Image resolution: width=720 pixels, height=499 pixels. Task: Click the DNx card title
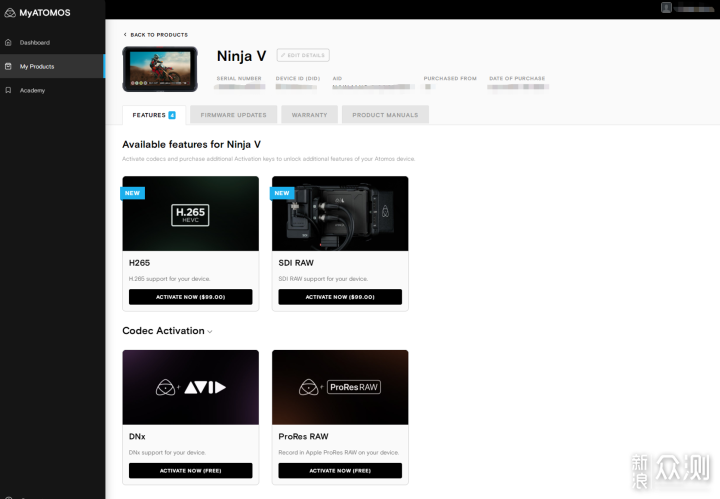click(x=137, y=437)
